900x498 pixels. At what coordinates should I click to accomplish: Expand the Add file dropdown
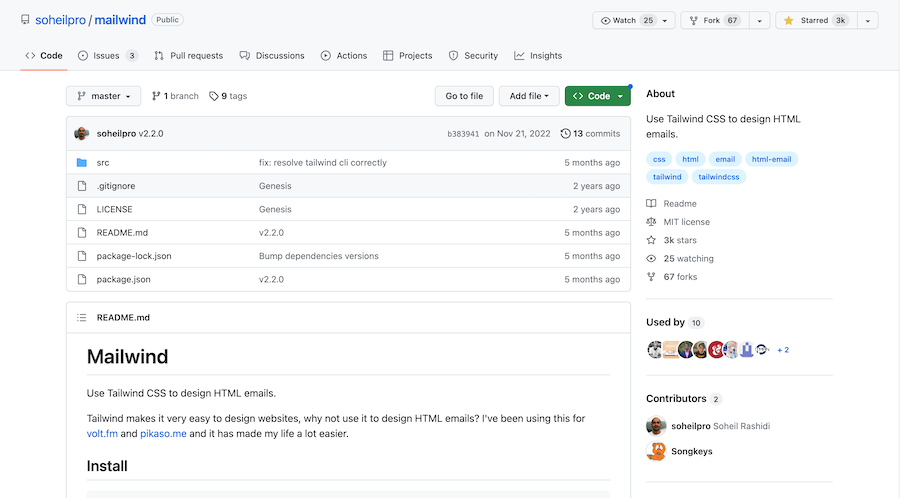(x=529, y=96)
